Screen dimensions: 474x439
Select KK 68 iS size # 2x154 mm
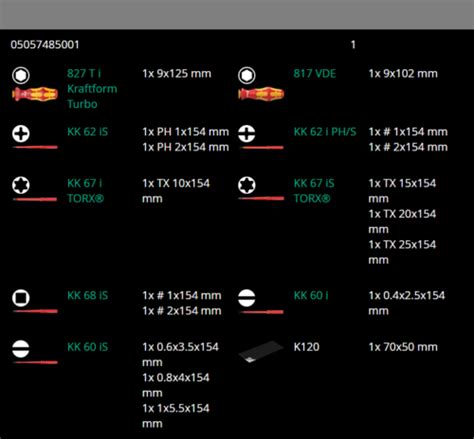point(182,311)
